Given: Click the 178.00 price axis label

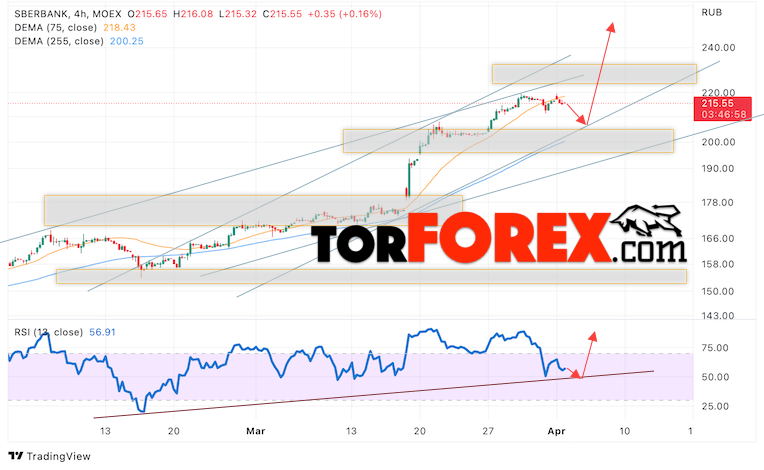Looking at the screenshot, I should (x=718, y=203).
